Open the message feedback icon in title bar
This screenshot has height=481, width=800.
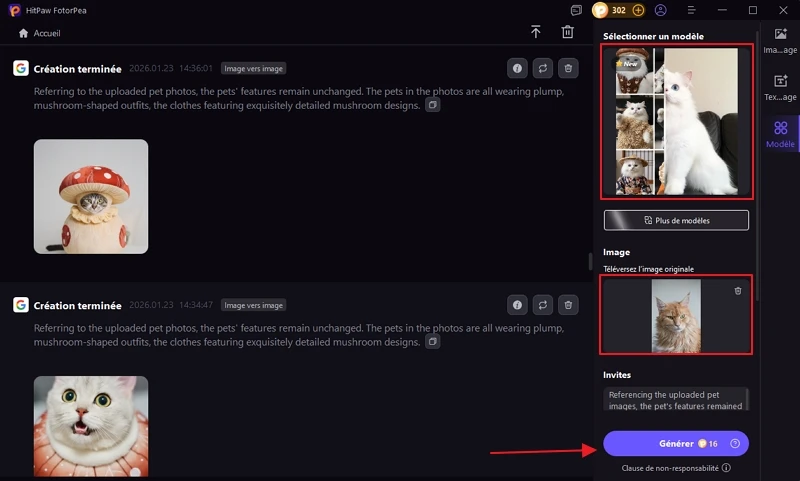[576, 10]
